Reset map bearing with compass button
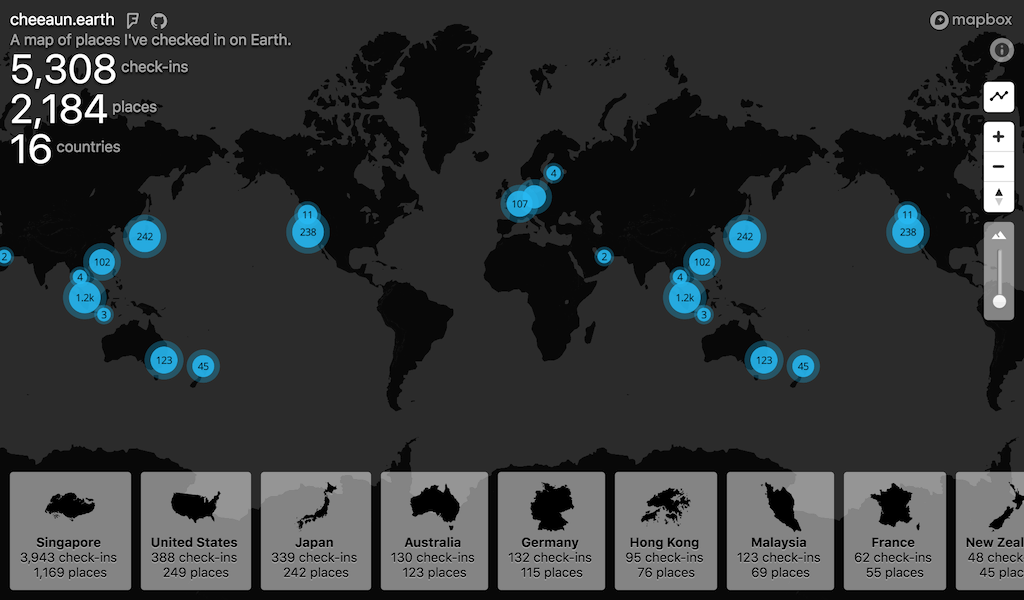This screenshot has height=600, width=1024. [999, 197]
